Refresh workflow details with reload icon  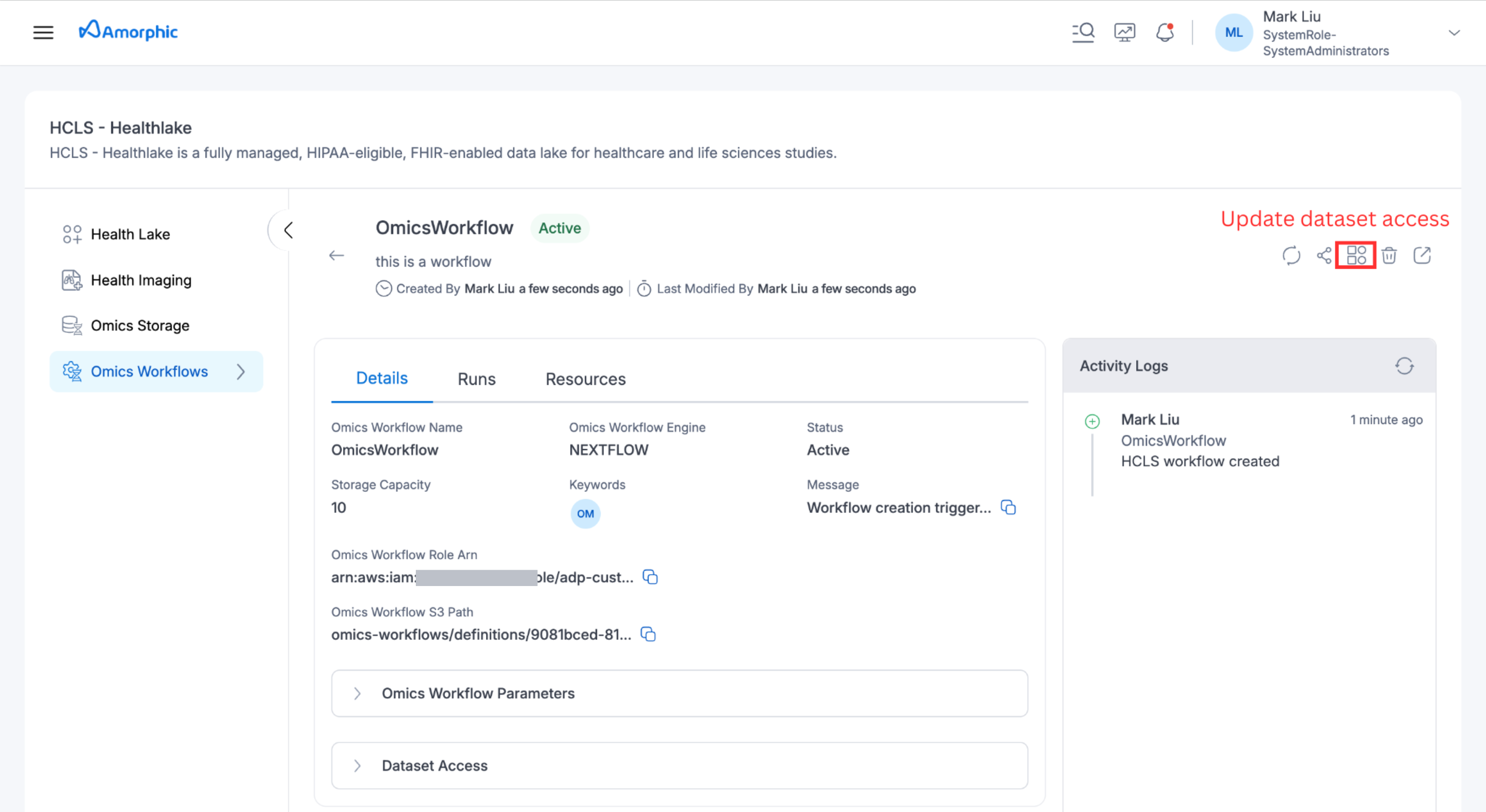click(1291, 256)
